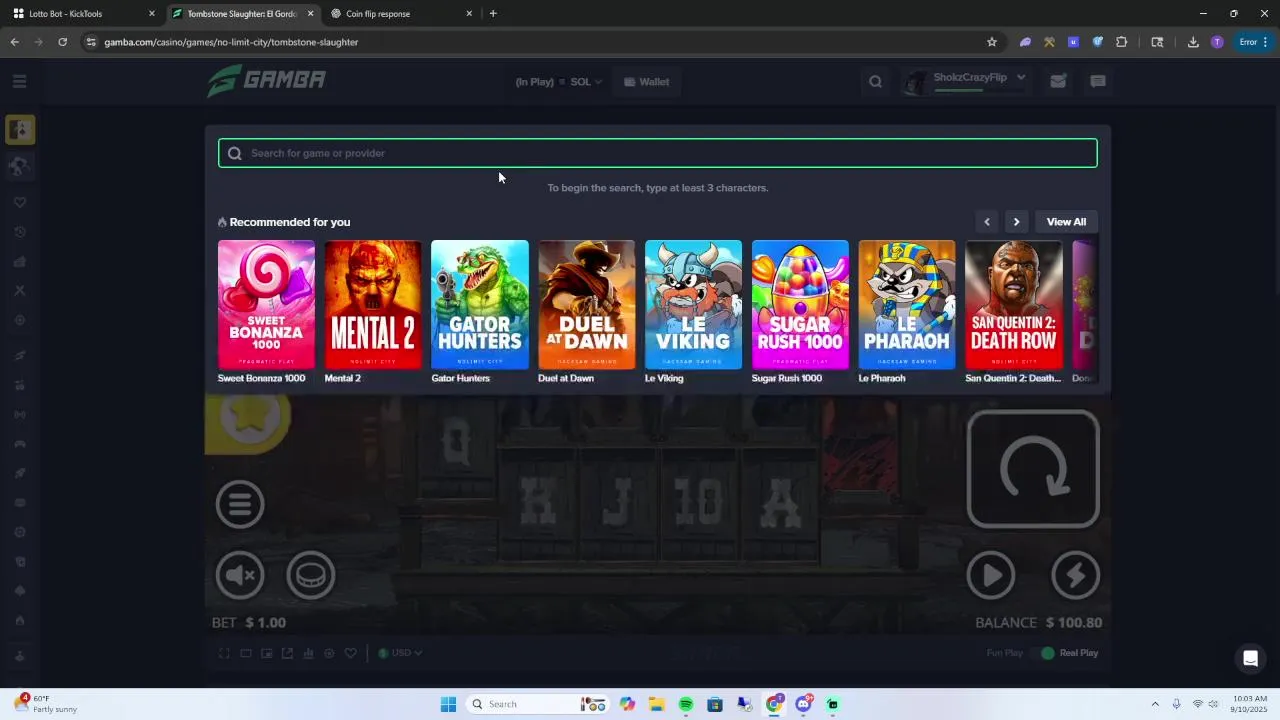Screen dimensions: 1280x720
Task: Open the bet coin stack button
Action: 311,575
